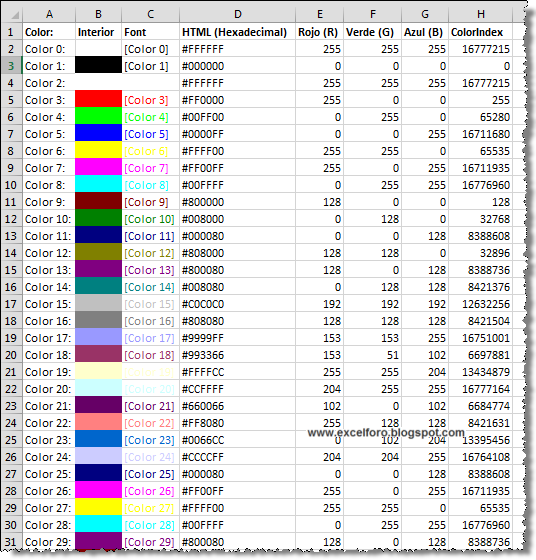Select the 'Font' header cell
The height and width of the screenshot is (560, 536).
(x=150, y=32)
